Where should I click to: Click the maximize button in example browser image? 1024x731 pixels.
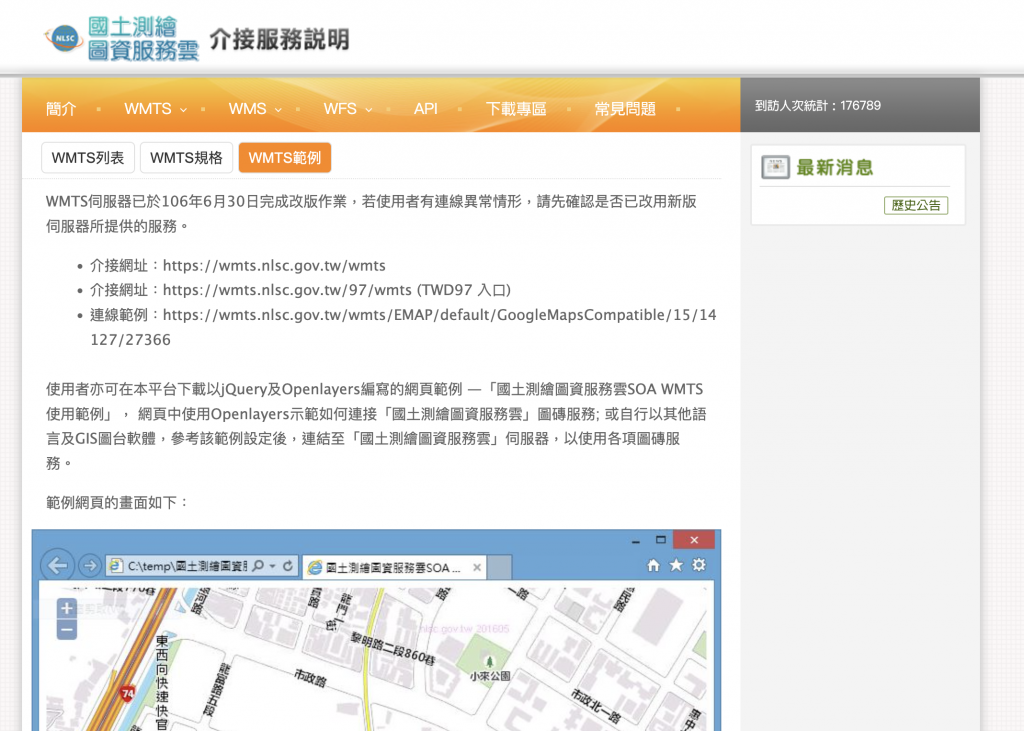(660, 540)
